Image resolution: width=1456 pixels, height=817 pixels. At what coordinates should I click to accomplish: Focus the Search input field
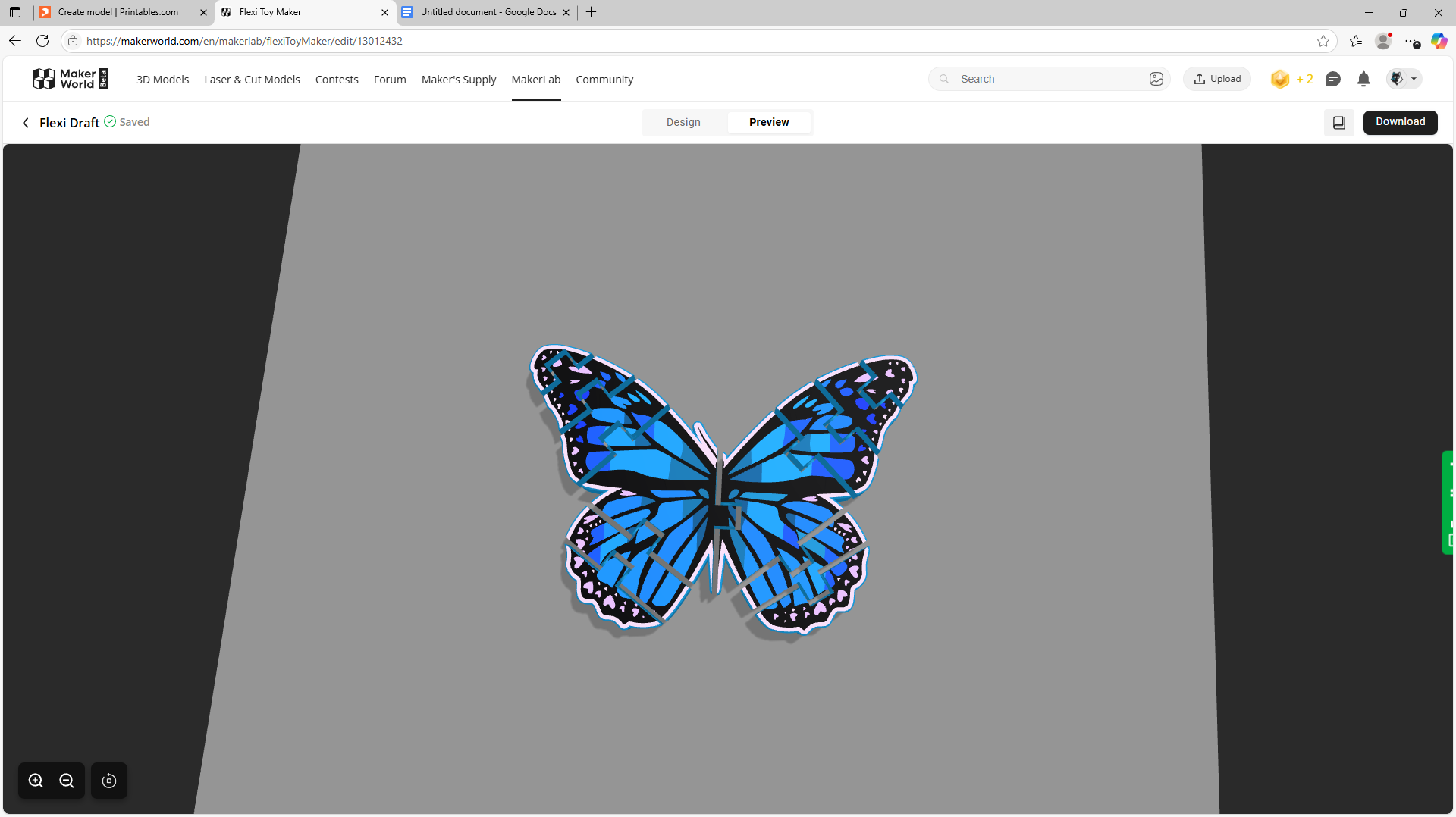coord(1050,79)
